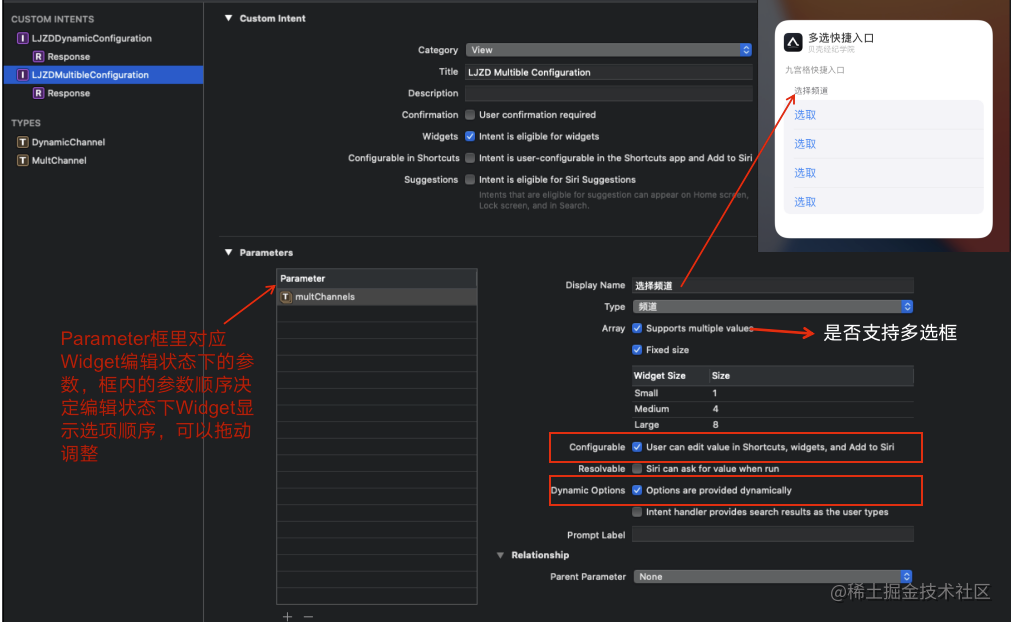Toggle Intent is eligible for widgets

tap(470, 137)
